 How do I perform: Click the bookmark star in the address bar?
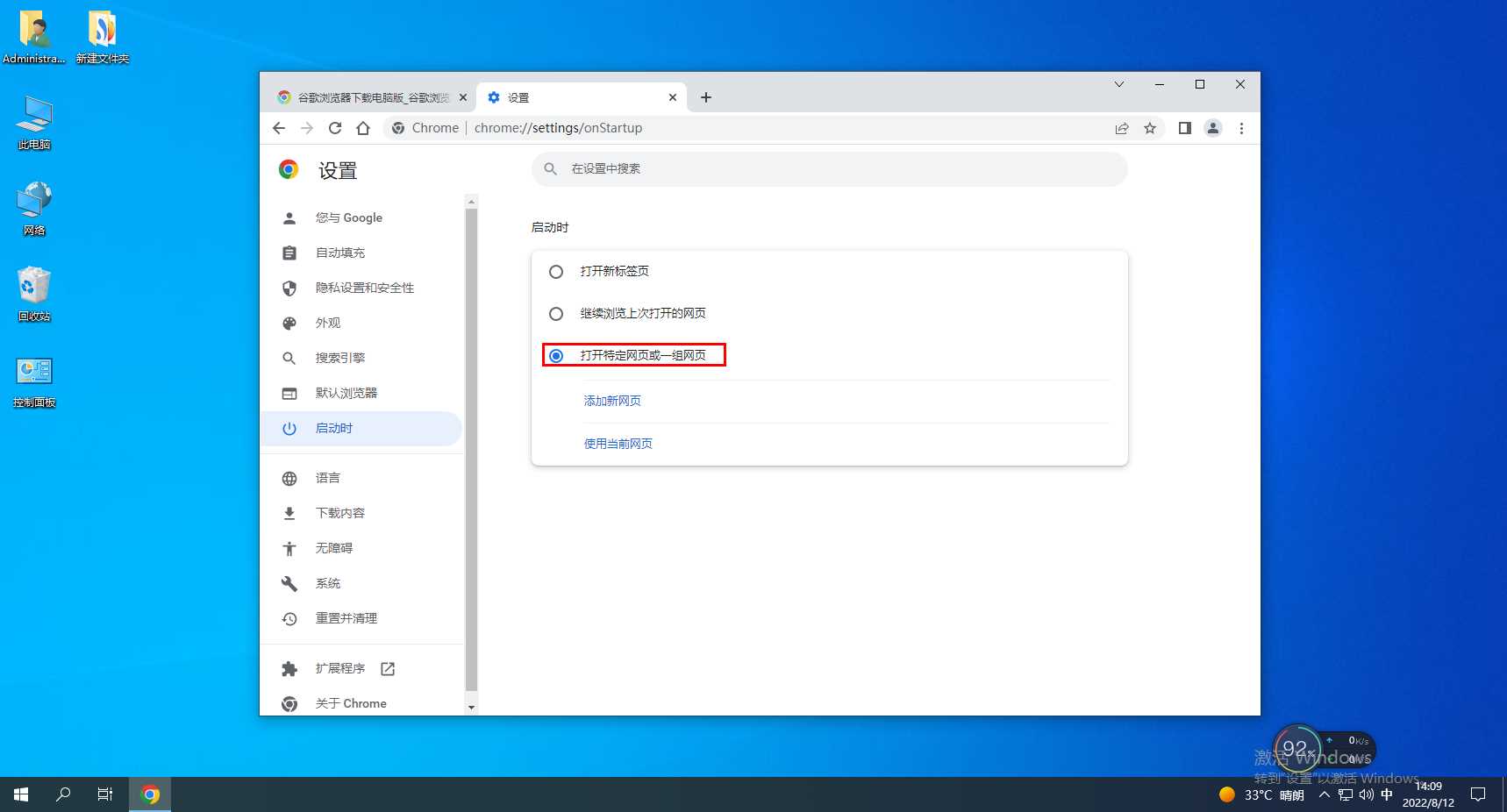click(1150, 128)
